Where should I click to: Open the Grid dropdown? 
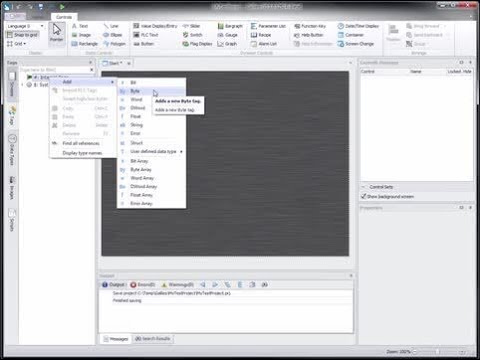pyautogui.click(x=17, y=44)
